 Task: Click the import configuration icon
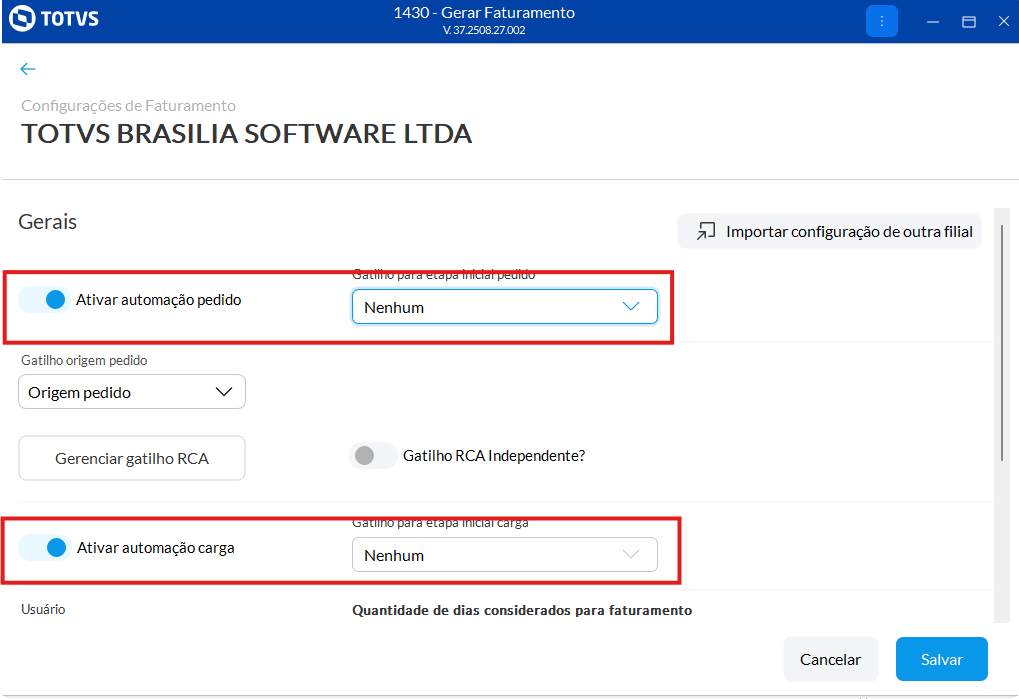click(x=707, y=231)
